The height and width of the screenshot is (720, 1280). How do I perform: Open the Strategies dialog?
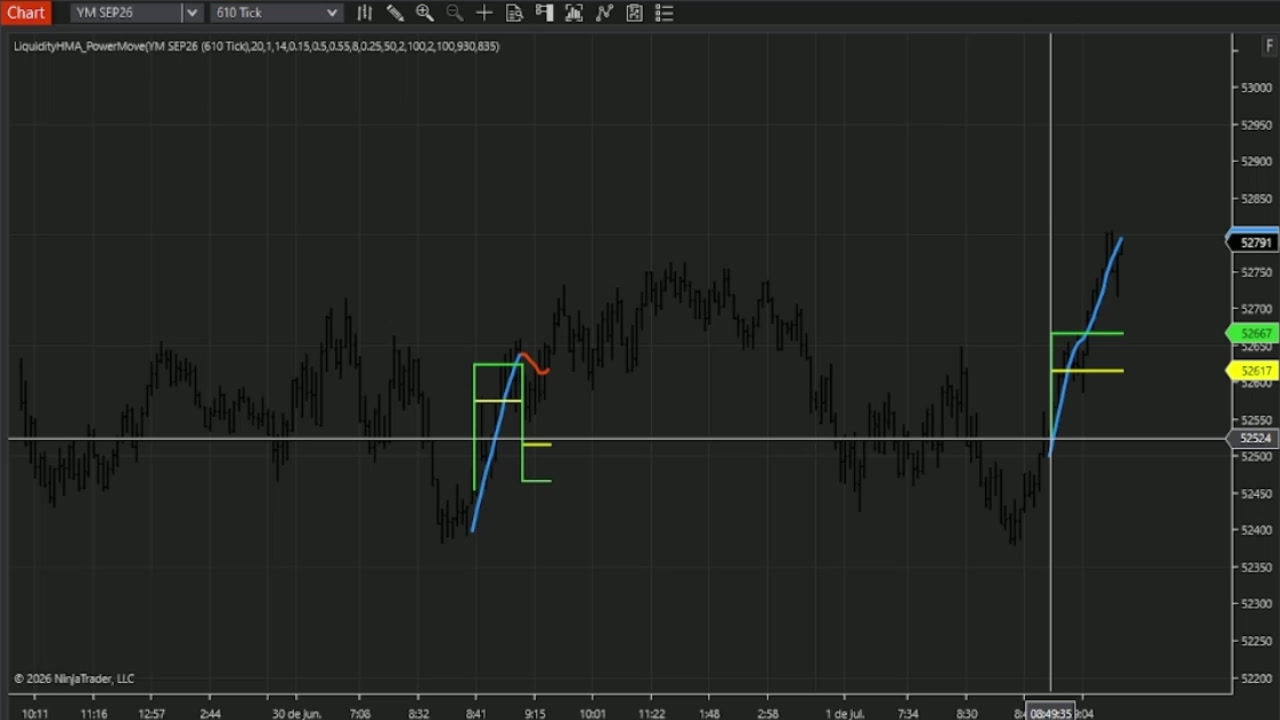tap(604, 13)
